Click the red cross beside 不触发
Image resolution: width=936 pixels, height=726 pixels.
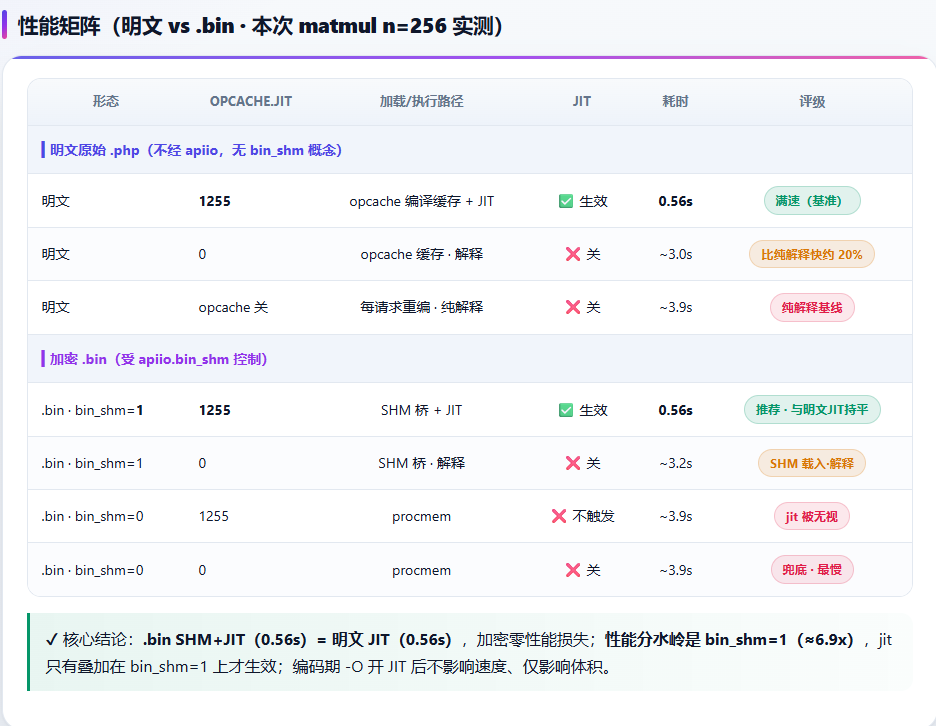(559, 516)
